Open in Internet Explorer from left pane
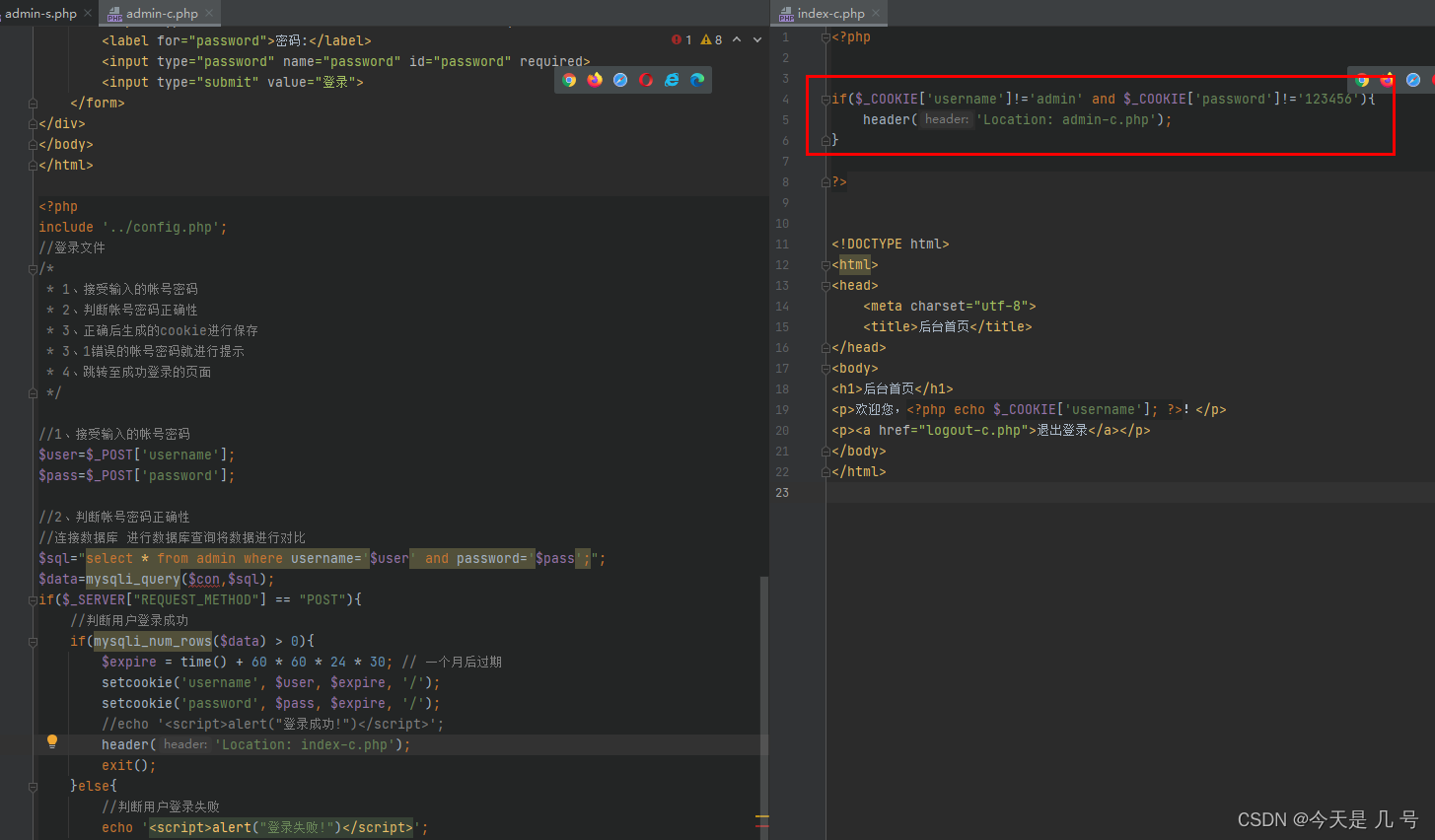 (x=672, y=80)
